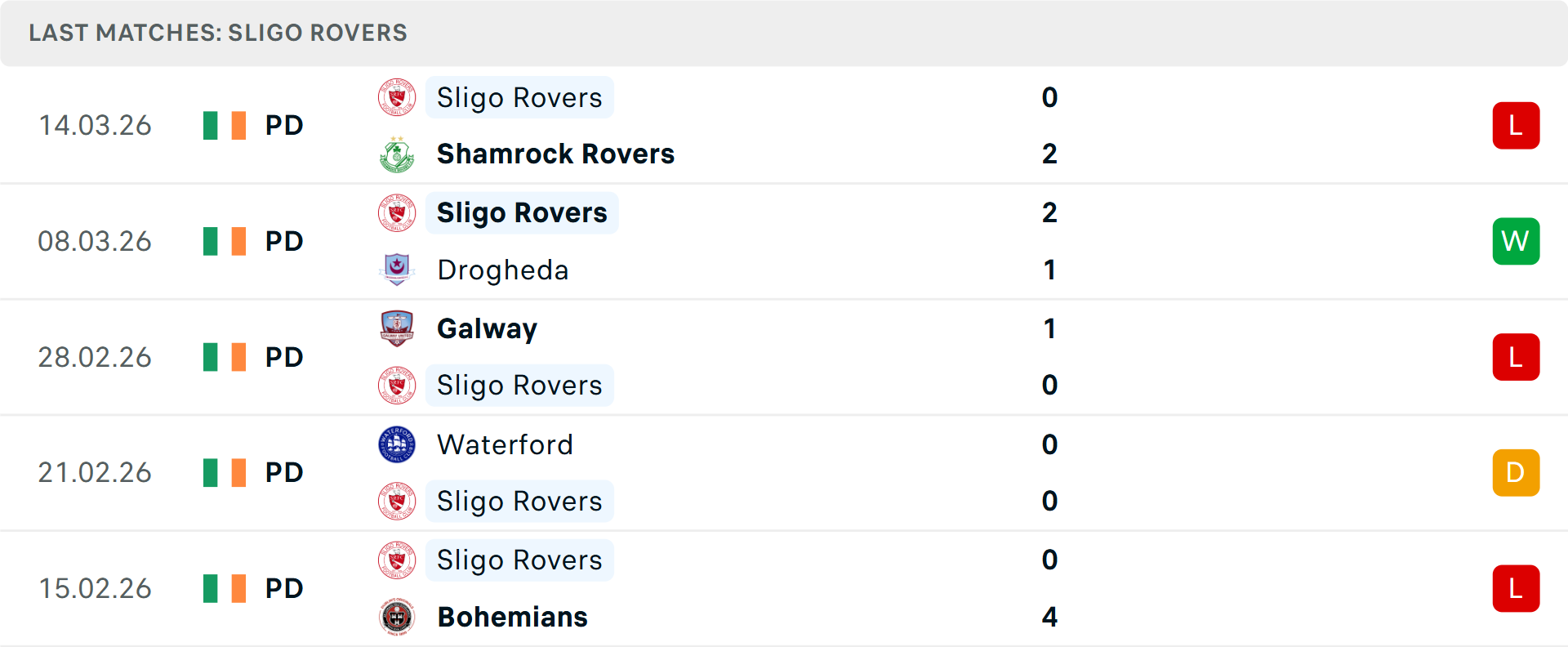Select the yellow D badge for the Waterford draw
The height and width of the screenshot is (647, 1568).
click(x=1517, y=472)
